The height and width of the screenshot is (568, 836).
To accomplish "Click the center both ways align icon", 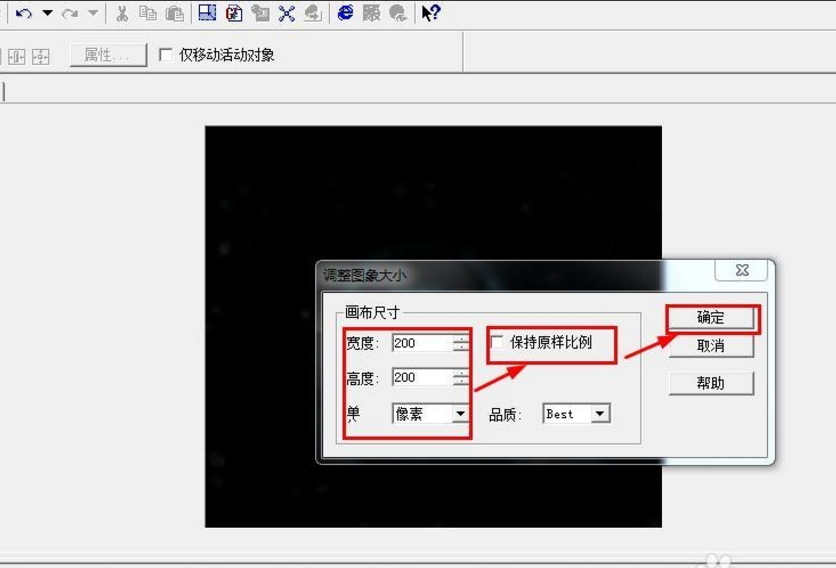I will (x=41, y=56).
